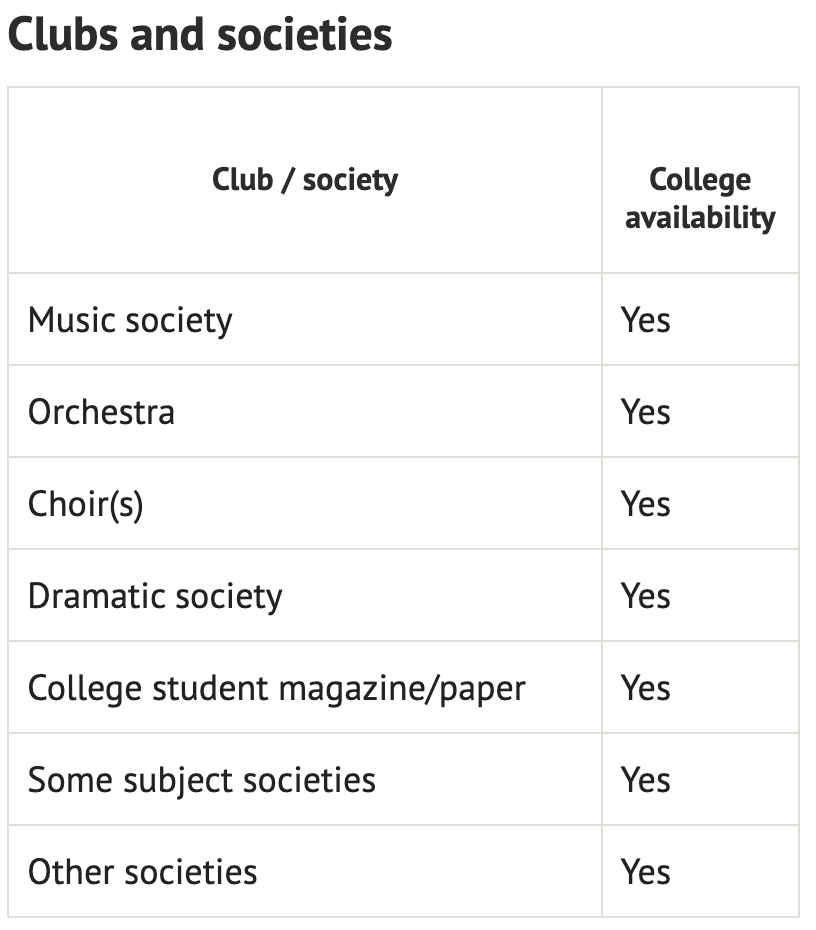816x930 pixels.
Task: Select Yes value for College student magazine/paper
Action: 645,688
